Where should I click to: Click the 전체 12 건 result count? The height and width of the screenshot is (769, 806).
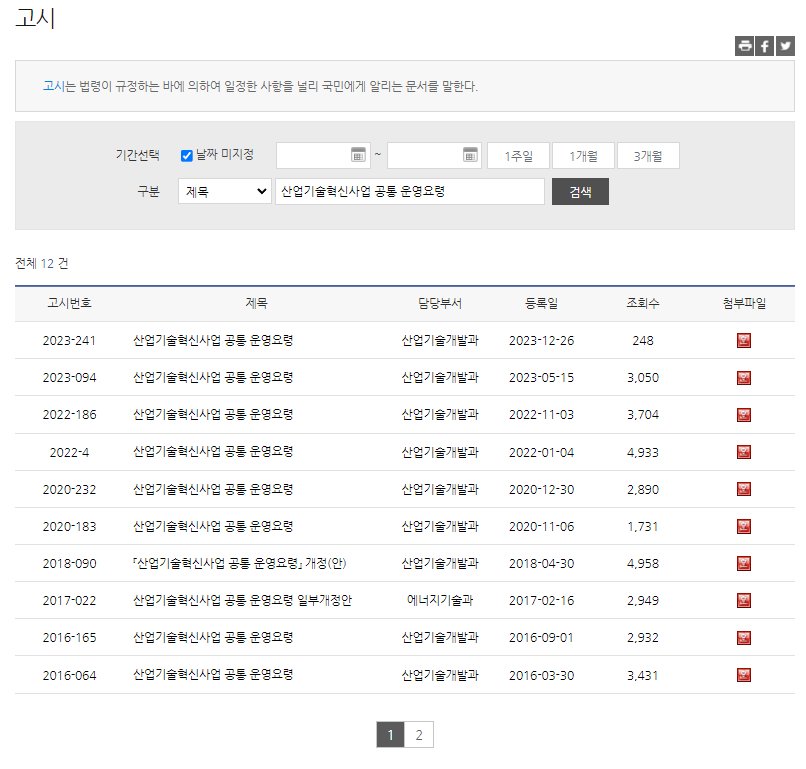pos(42,263)
